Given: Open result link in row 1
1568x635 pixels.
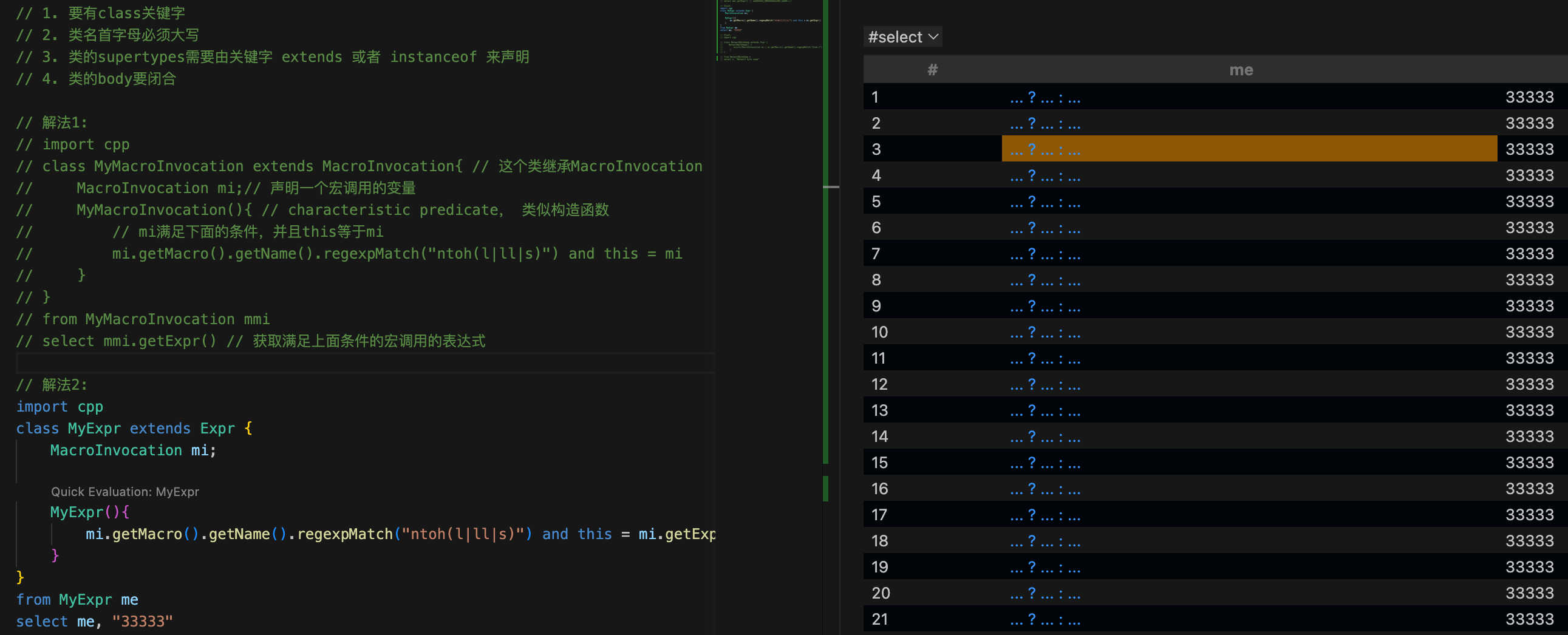Looking at the screenshot, I should tap(1045, 97).
